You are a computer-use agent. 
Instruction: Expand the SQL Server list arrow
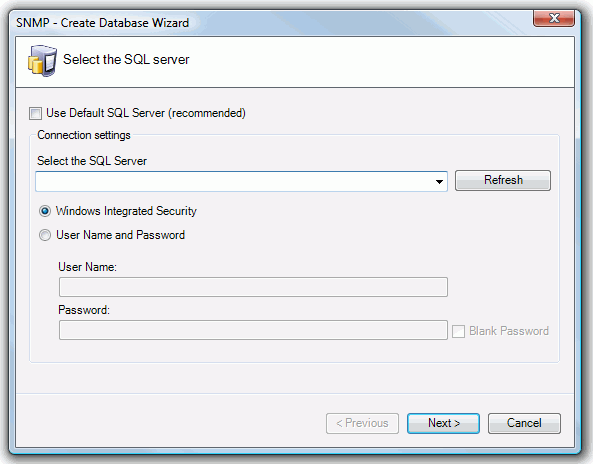tap(439, 182)
